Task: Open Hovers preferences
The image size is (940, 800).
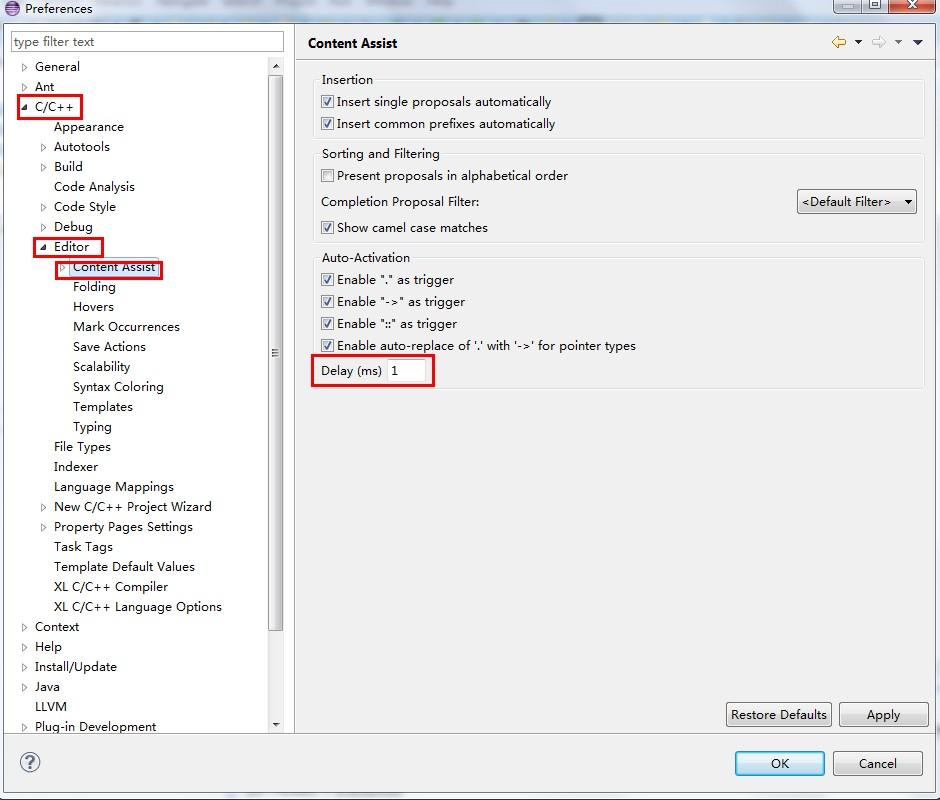Action: pos(93,306)
